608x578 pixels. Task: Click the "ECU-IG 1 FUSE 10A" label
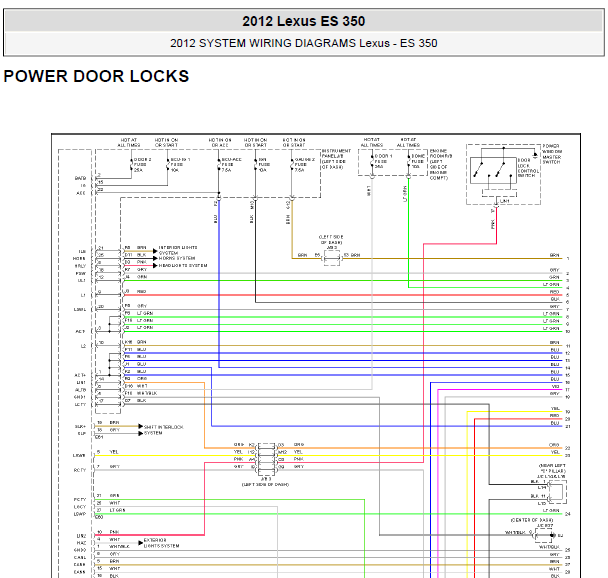pos(180,165)
